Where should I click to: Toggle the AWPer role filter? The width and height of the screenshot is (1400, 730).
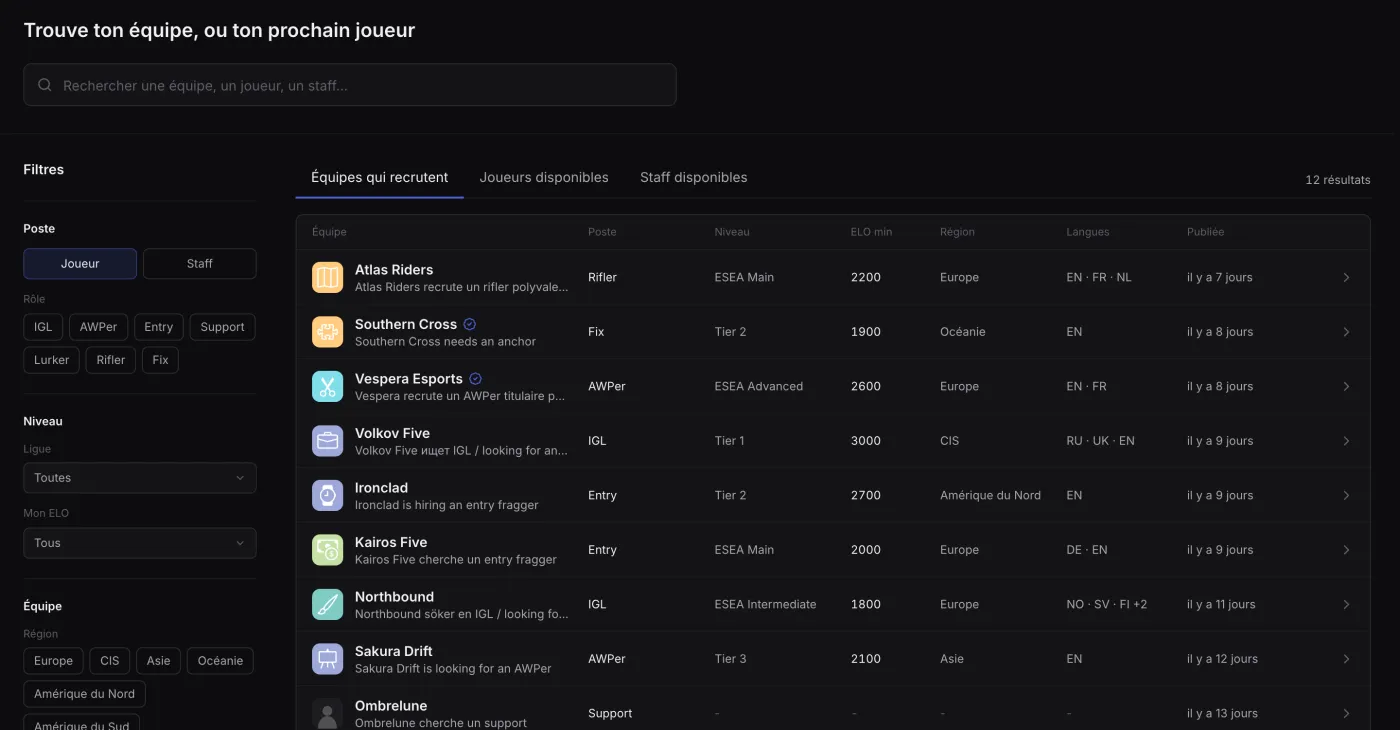(x=99, y=327)
